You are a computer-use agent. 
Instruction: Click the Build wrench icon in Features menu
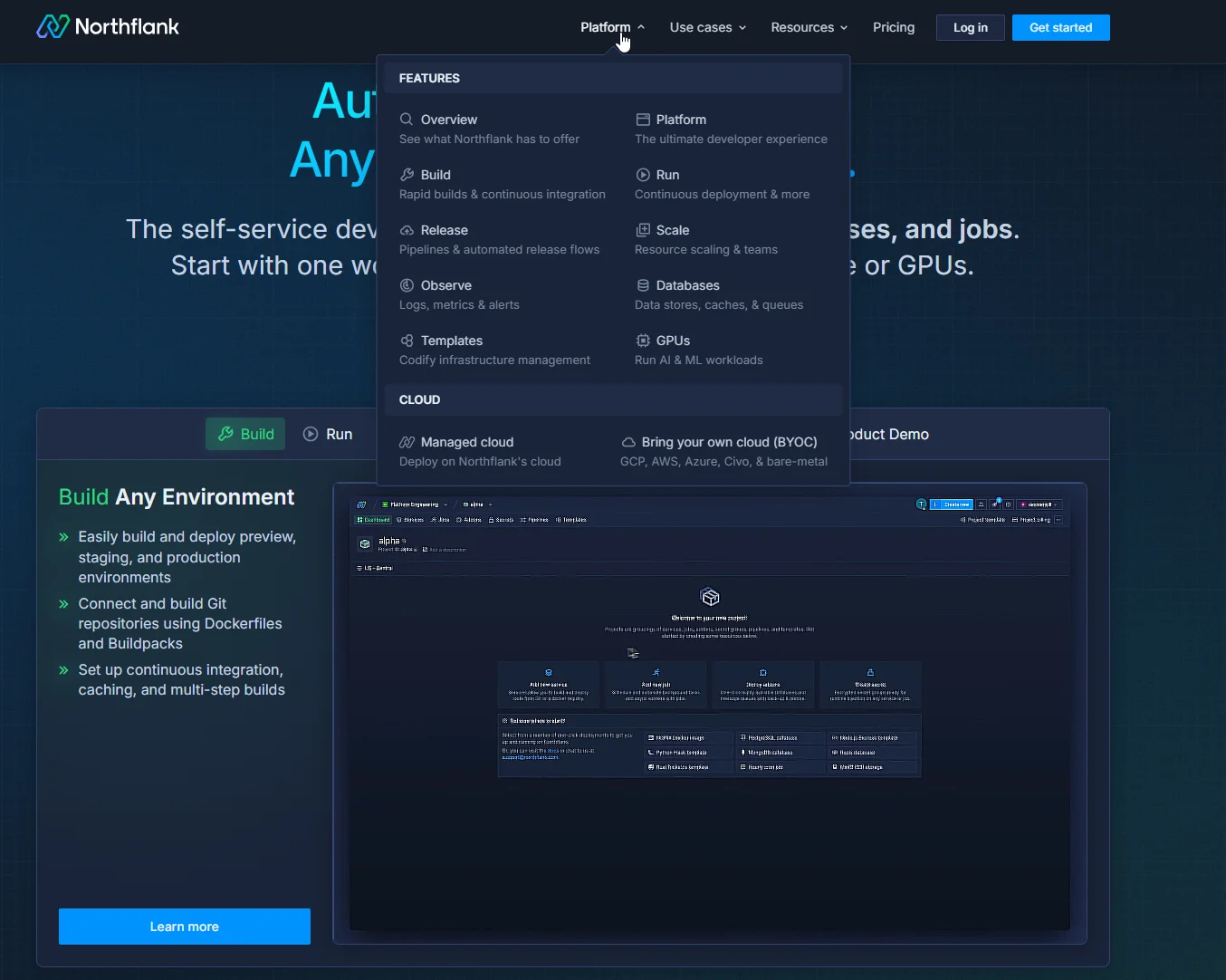tap(407, 175)
